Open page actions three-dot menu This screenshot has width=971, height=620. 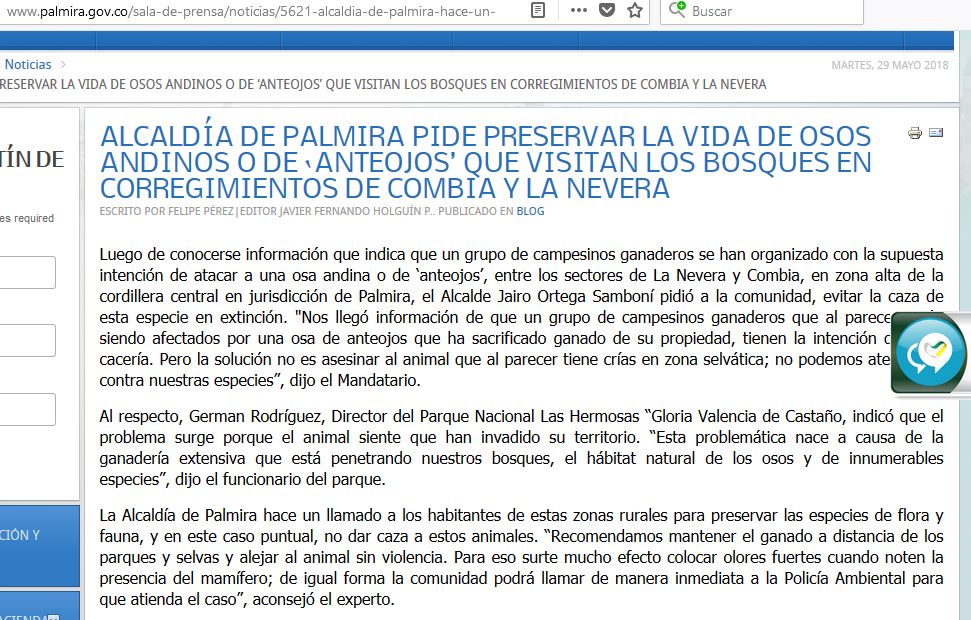578,10
